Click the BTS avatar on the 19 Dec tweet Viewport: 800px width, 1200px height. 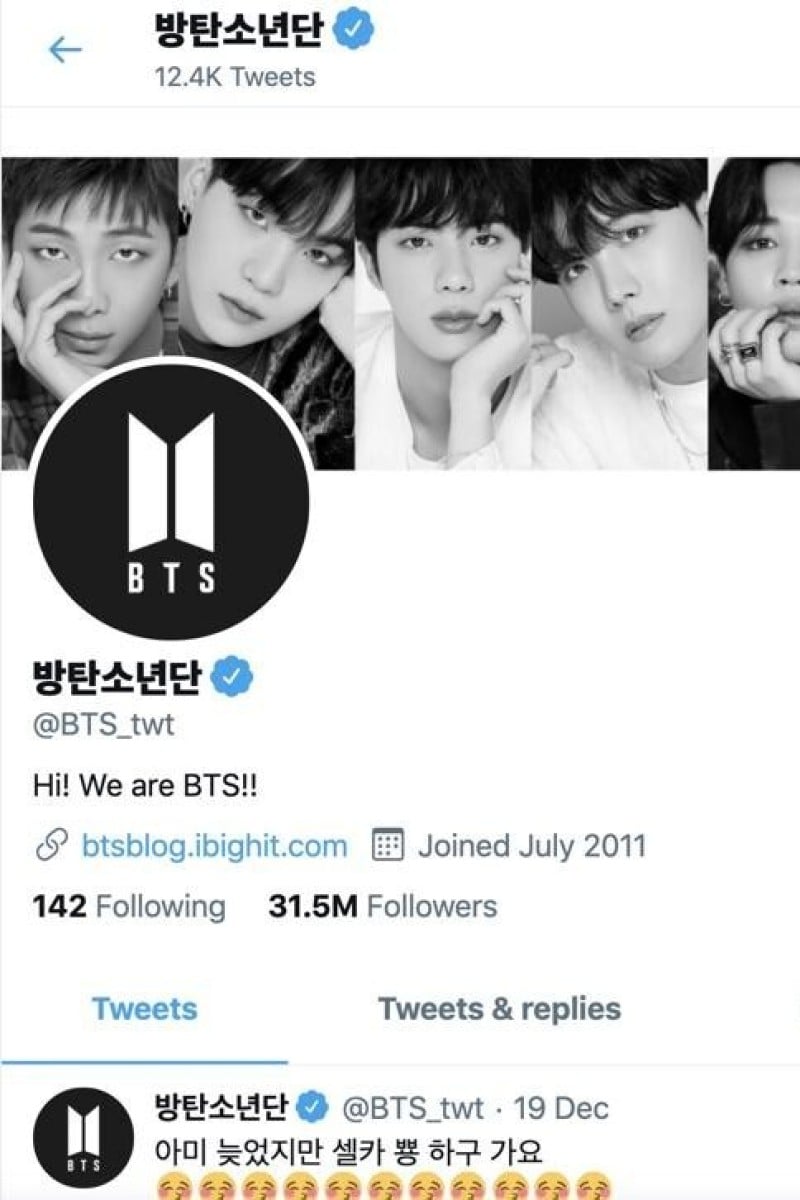(x=83, y=1137)
